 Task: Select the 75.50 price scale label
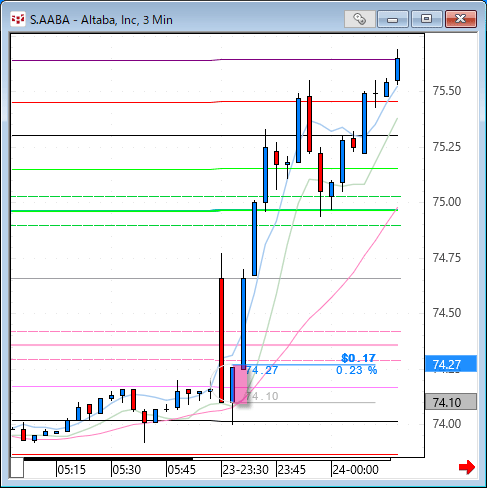pyautogui.click(x=447, y=91)
